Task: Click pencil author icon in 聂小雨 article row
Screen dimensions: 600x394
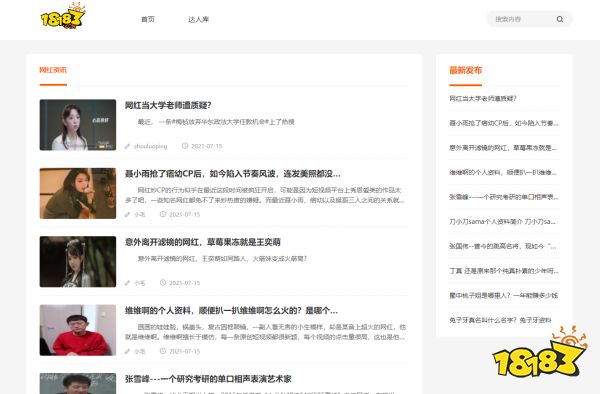Action: click(x=127, y=215)
